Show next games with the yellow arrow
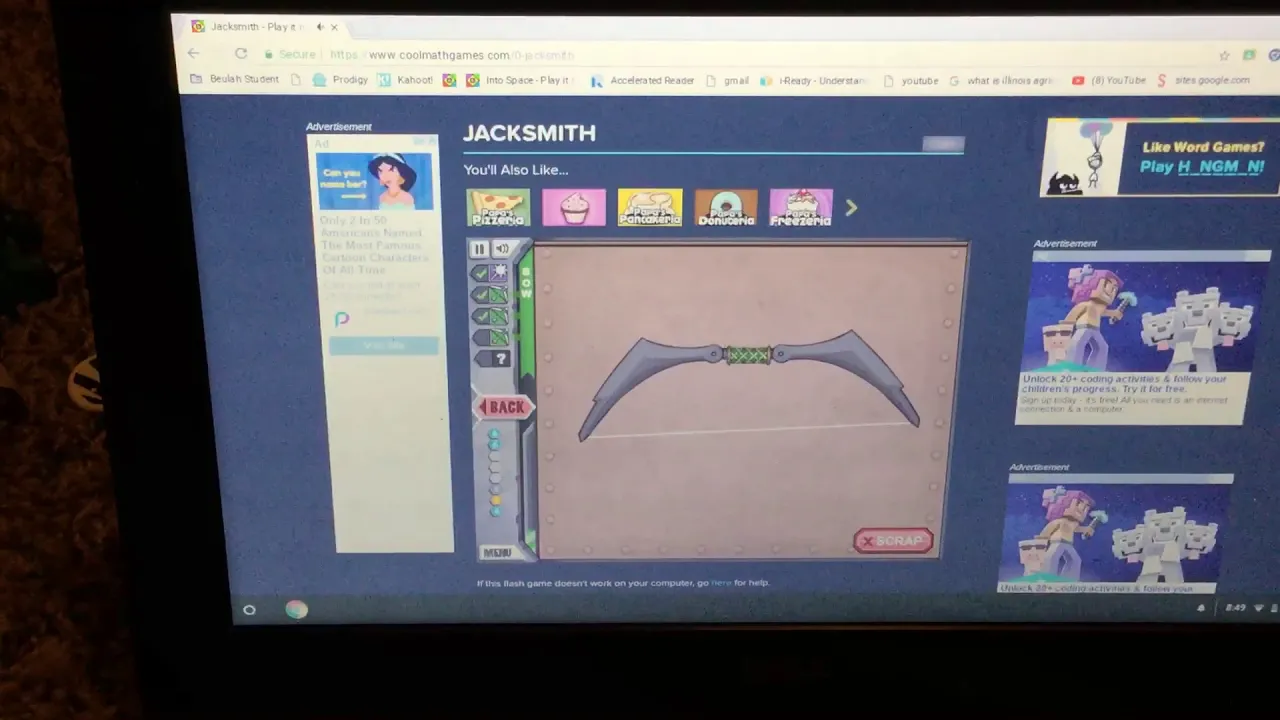Screen dimensions: 1280x720 pos(851,208)
